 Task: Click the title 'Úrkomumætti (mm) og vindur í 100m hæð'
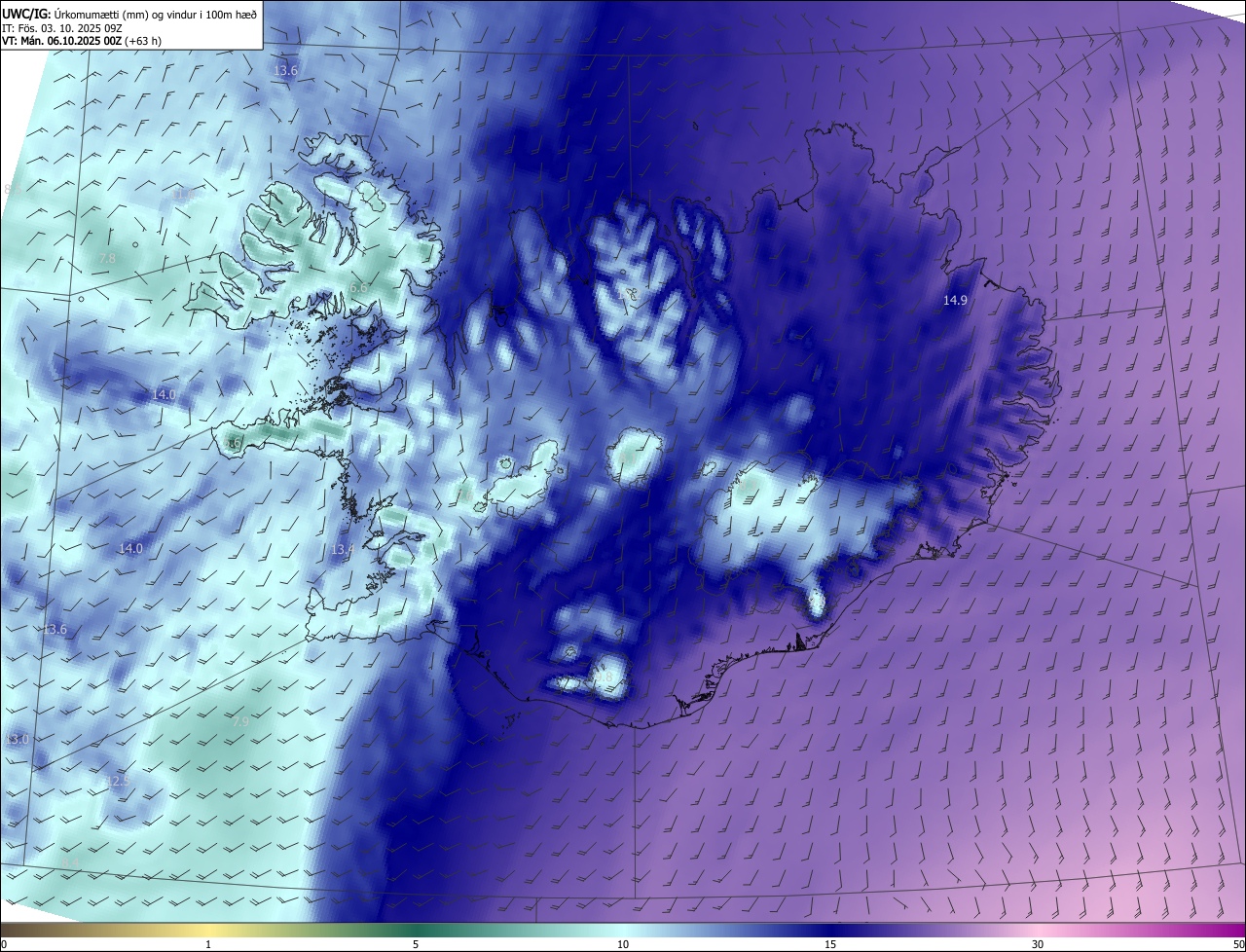(156, 13)
